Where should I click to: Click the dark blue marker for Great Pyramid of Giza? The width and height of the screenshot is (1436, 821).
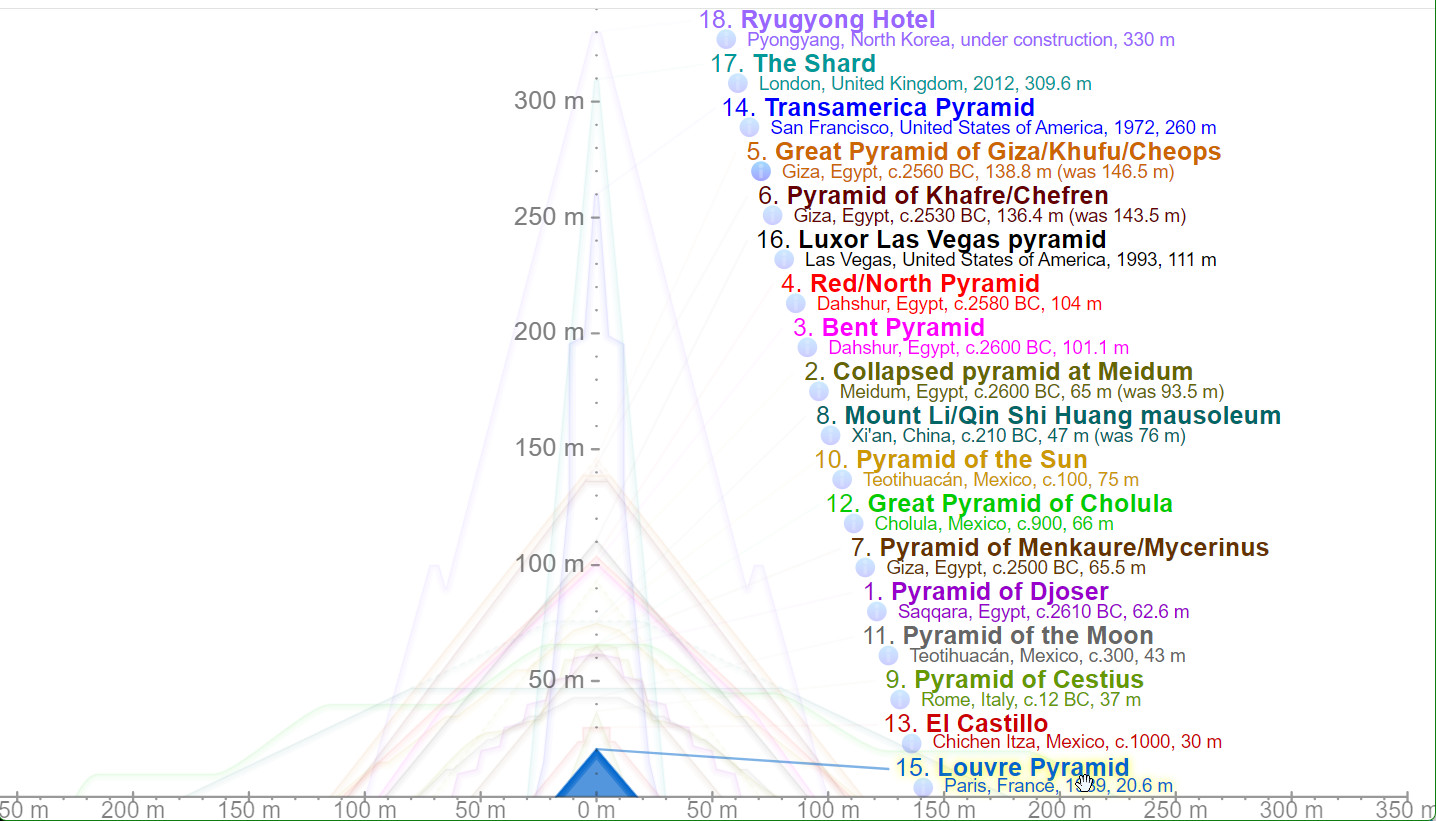(x=761, y=172)
